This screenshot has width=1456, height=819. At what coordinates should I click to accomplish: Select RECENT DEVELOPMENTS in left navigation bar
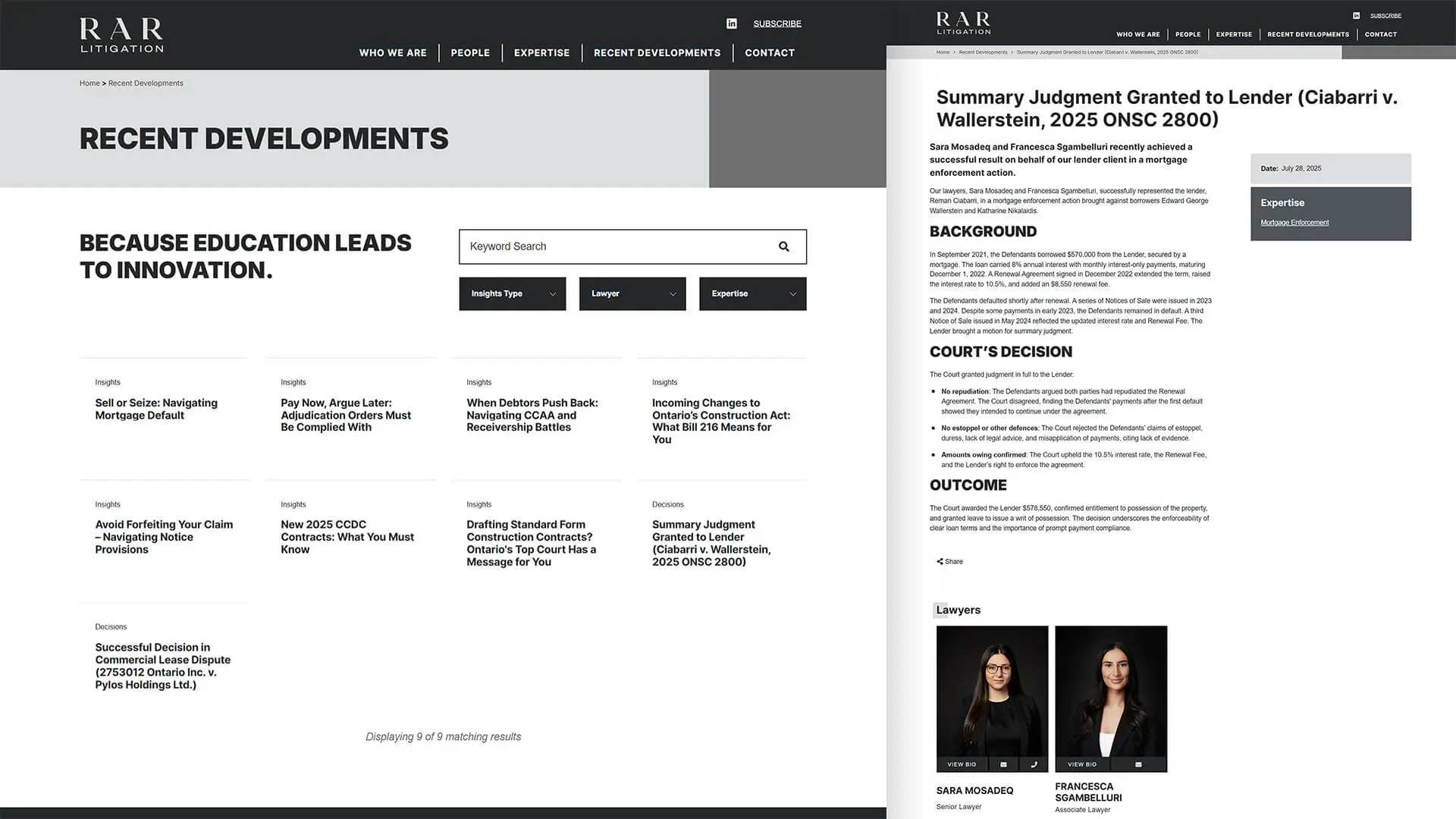pos(657,53)
